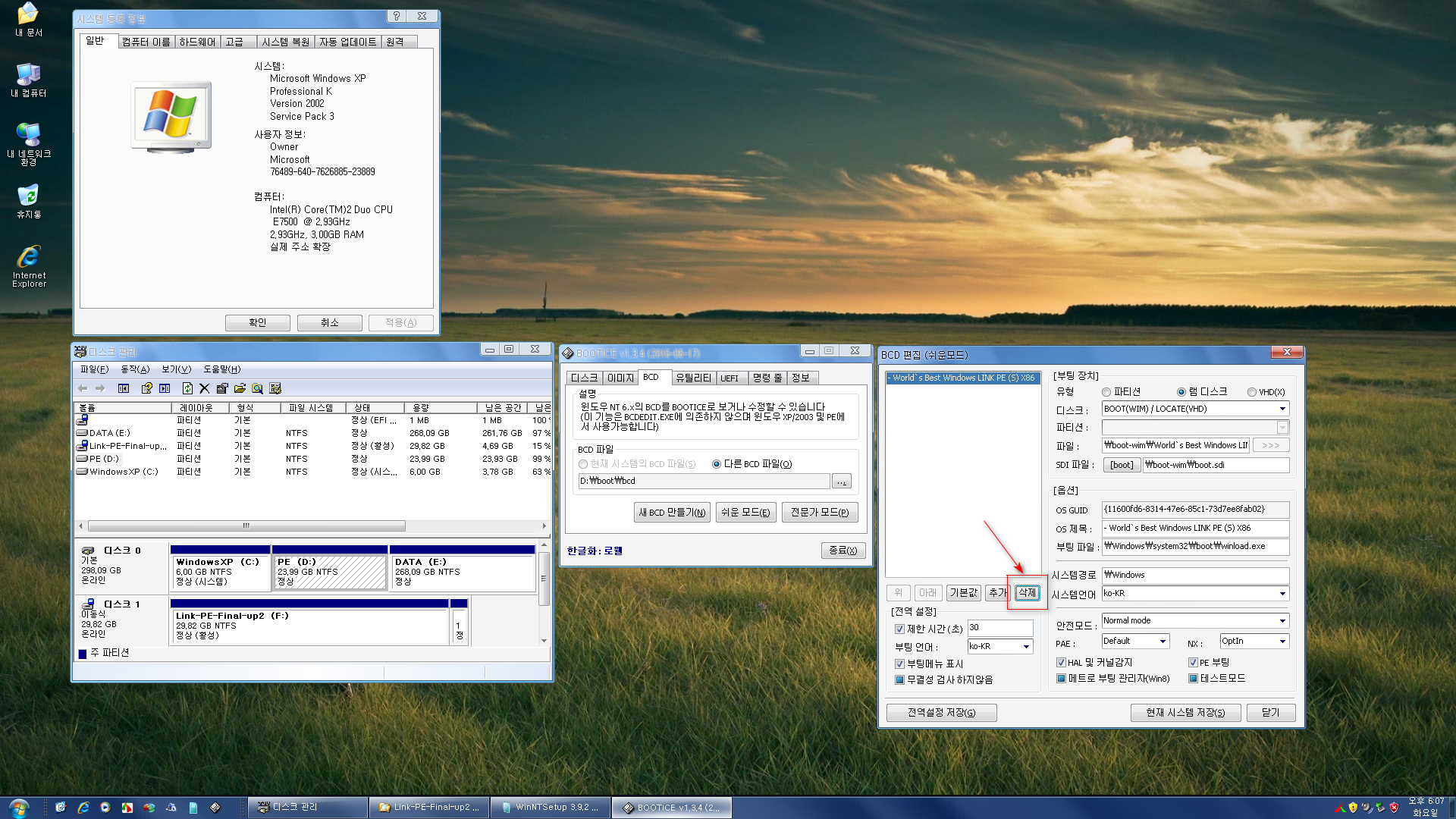The height and width of the screenshot is (819, 1456).
Task: Launch Windows Media Player from quick launch
Action: (x=105, y=808)
